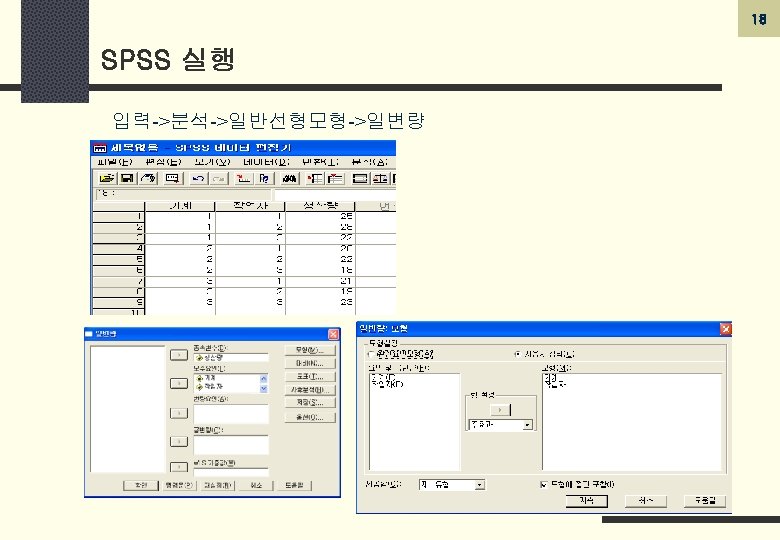780x540 pixels.
Task: Click Cancel (취소) in Model dialog
Action: [646, 501]
